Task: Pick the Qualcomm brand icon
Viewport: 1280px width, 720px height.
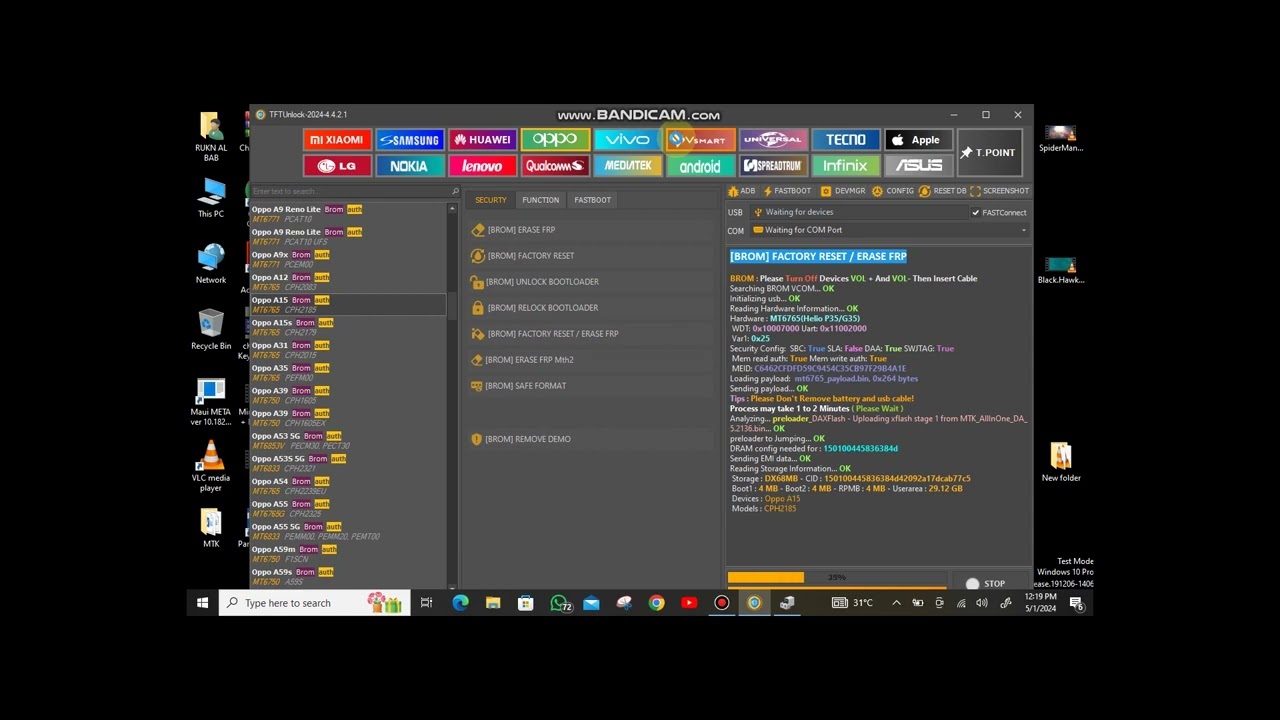Action: [x=555, y=166]
